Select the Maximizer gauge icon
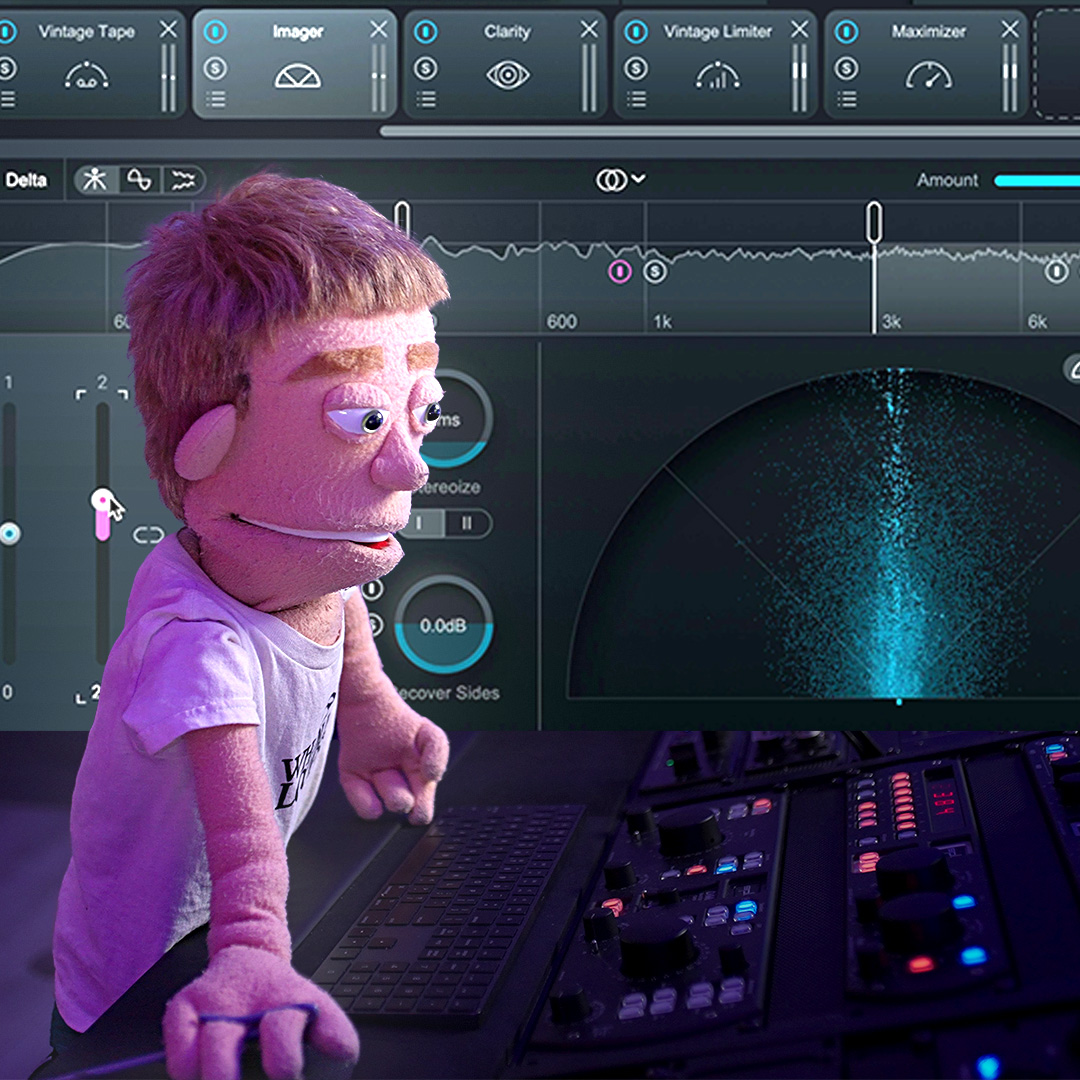This screenshot has width=1080, height=1080. coord(928,76)
